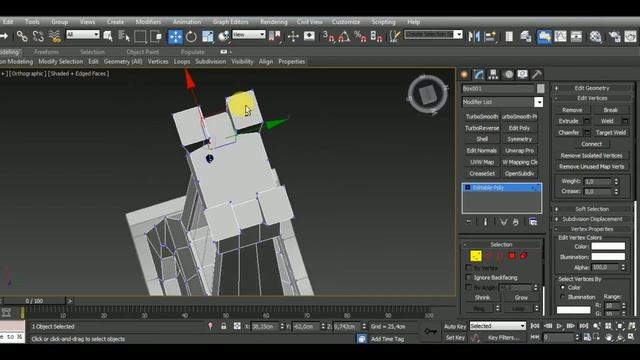Click the TurboSmooth modifier button
The height and width of the screenshot is (360, 640).
pyautogui.click(x=482, y=117)
